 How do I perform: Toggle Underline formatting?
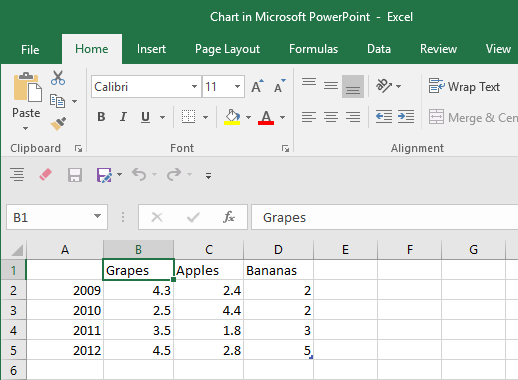tap(145, 117)
